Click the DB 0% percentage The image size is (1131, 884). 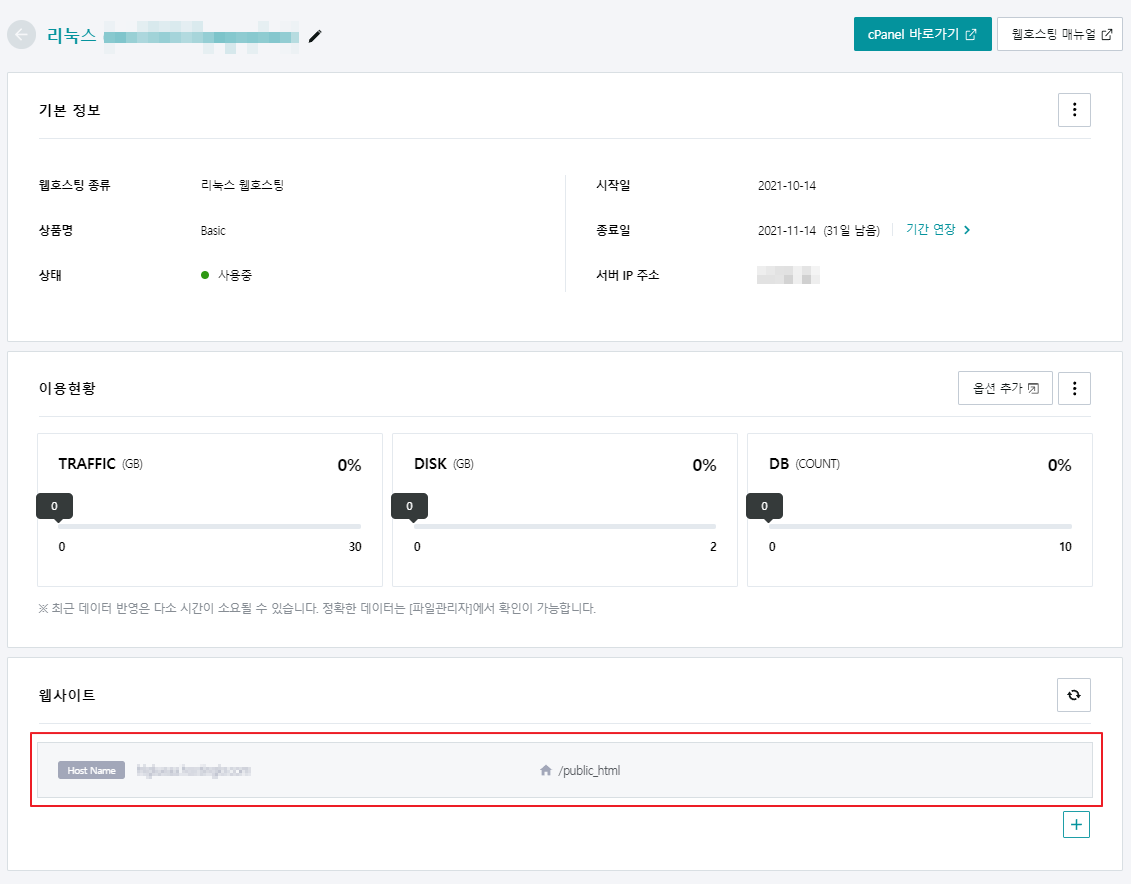click(x=1059, y=465)
